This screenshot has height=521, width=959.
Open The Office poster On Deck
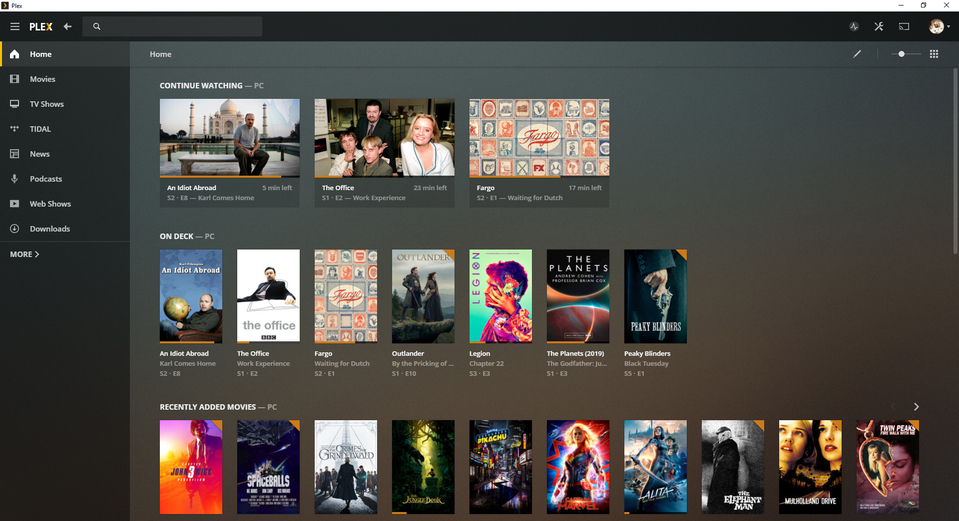[x=268, y=296]
